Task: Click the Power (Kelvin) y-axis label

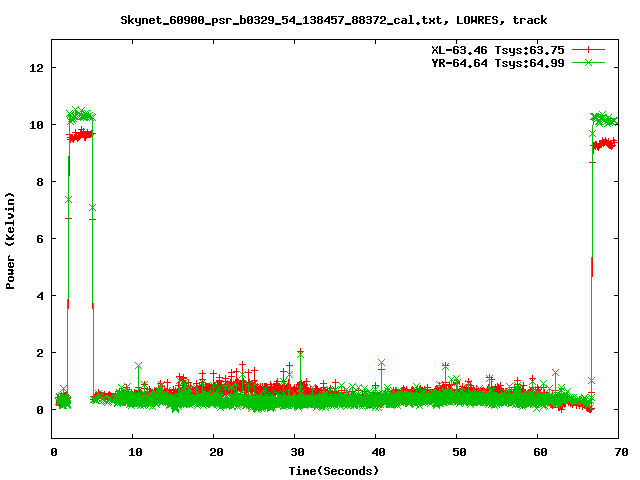Action: (10, 241)
